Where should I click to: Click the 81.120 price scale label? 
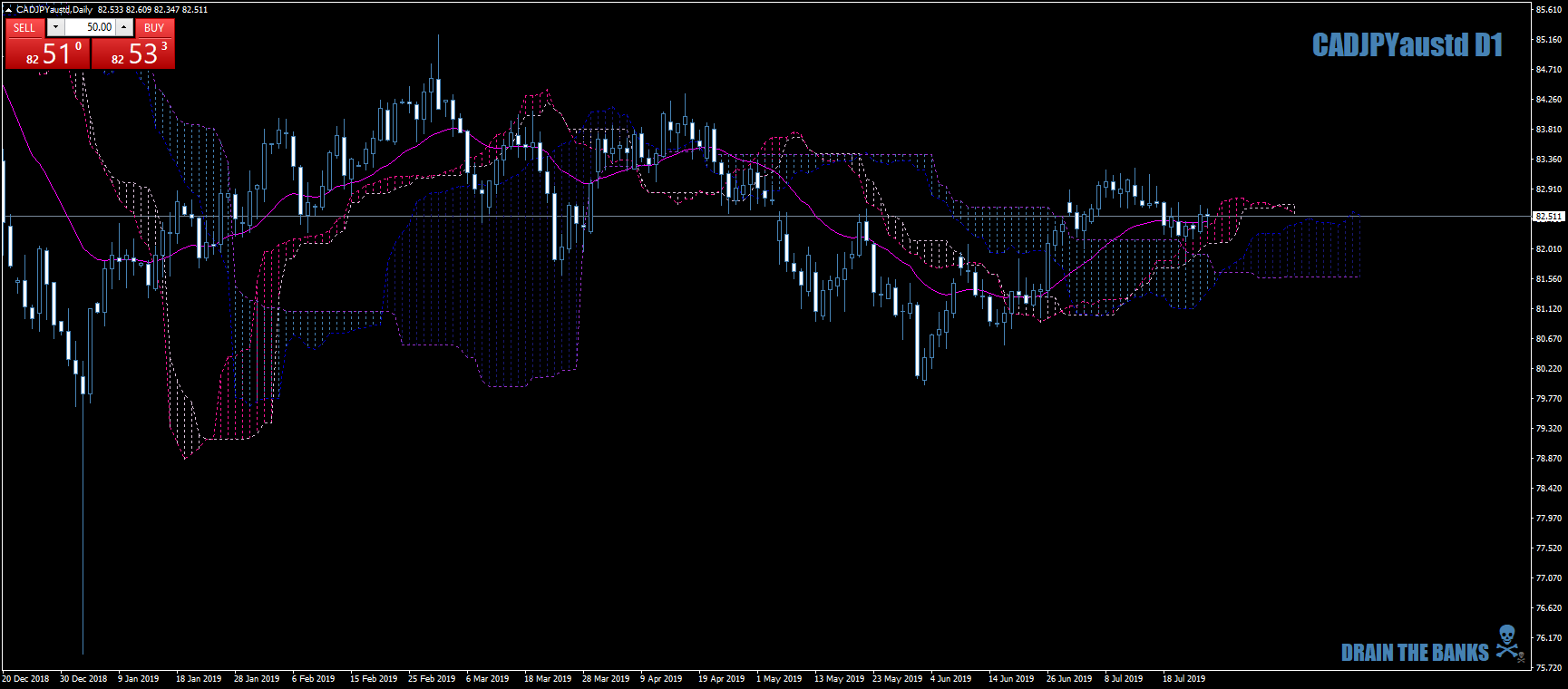(x=1549, y=308)
